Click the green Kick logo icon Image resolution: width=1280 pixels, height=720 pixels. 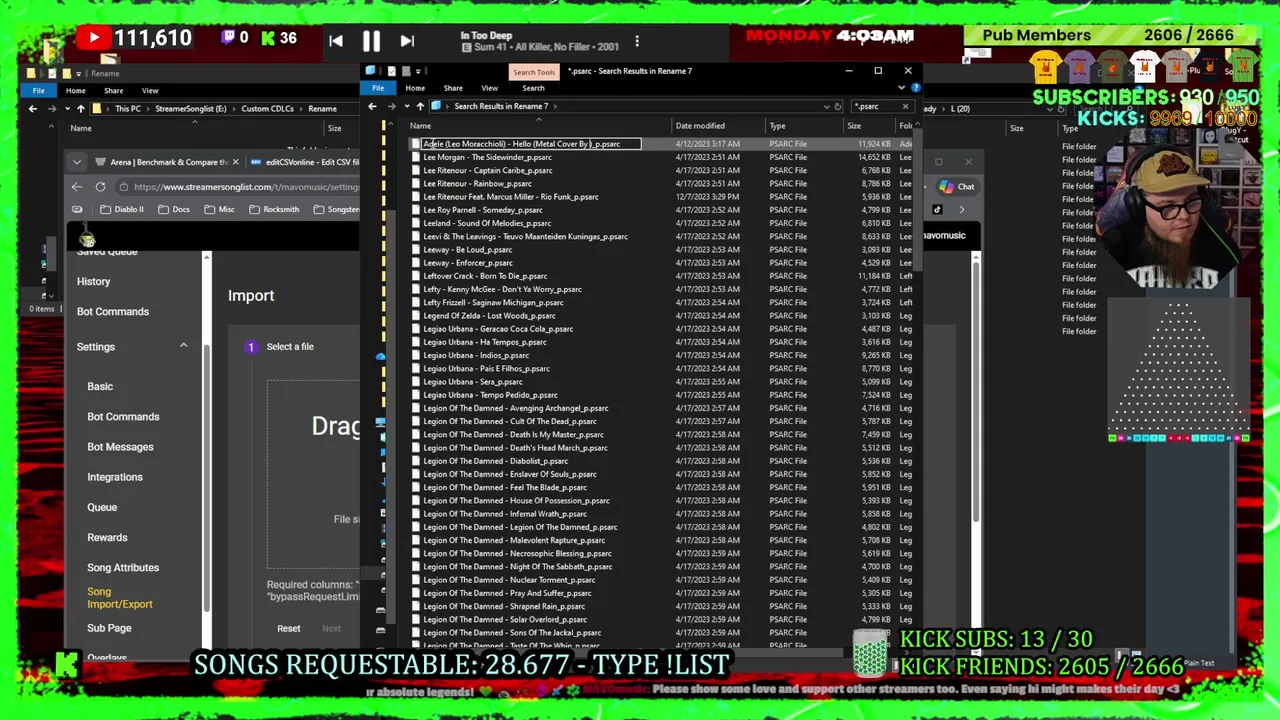click(267, 38)
